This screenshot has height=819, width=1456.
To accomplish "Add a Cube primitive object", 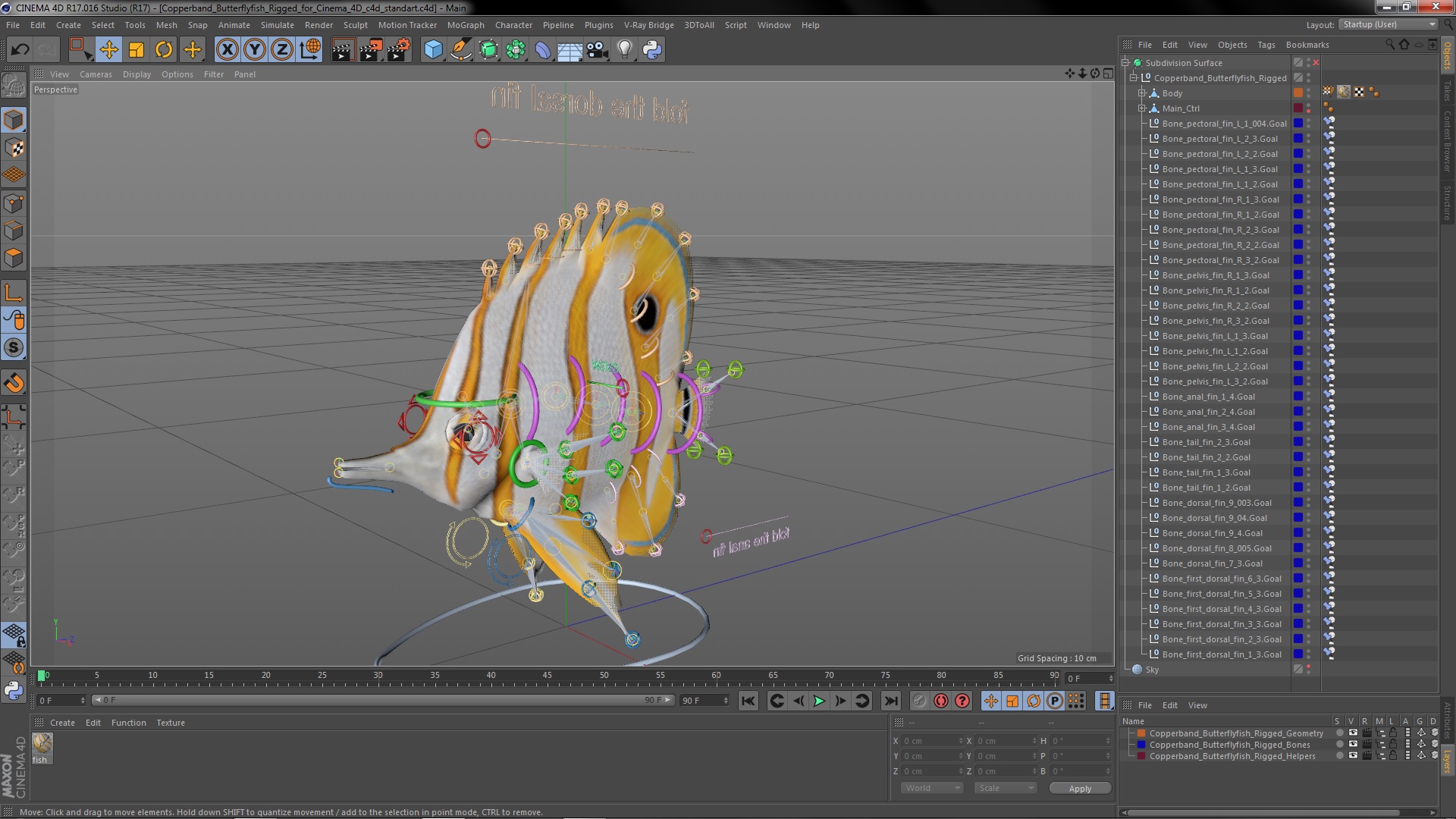I will coord(433,50).
